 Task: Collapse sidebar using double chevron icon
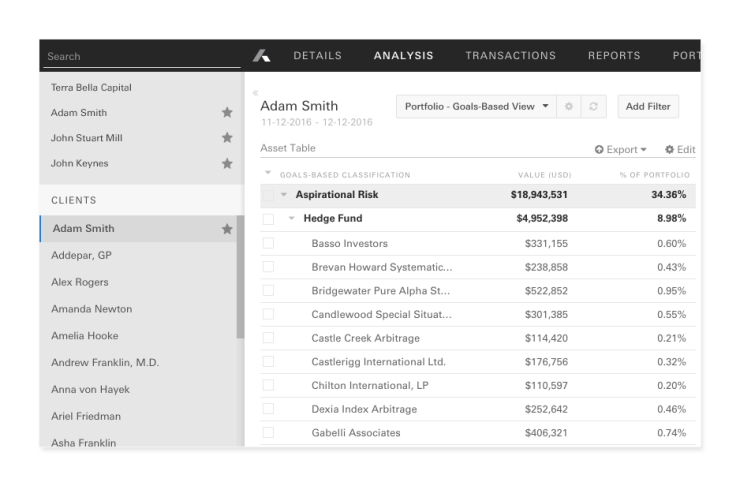(255, 92)
